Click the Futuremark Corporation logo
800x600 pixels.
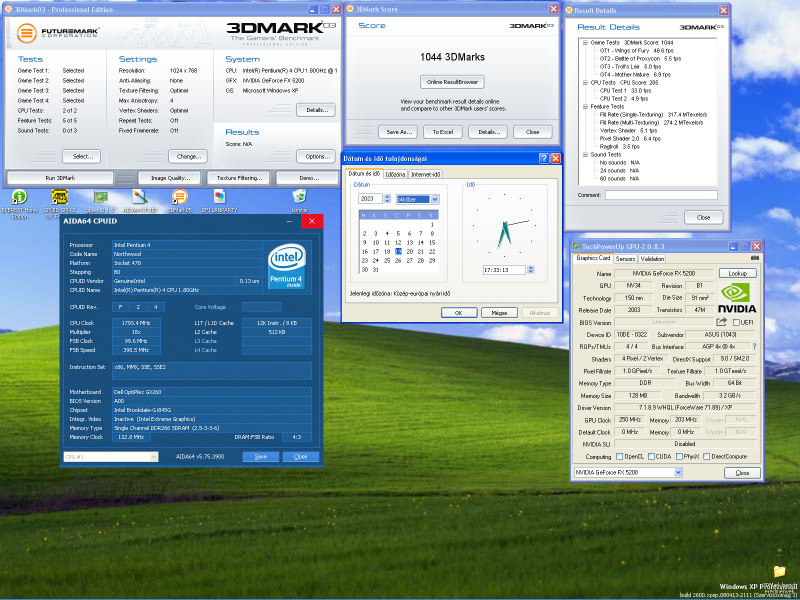58,33
